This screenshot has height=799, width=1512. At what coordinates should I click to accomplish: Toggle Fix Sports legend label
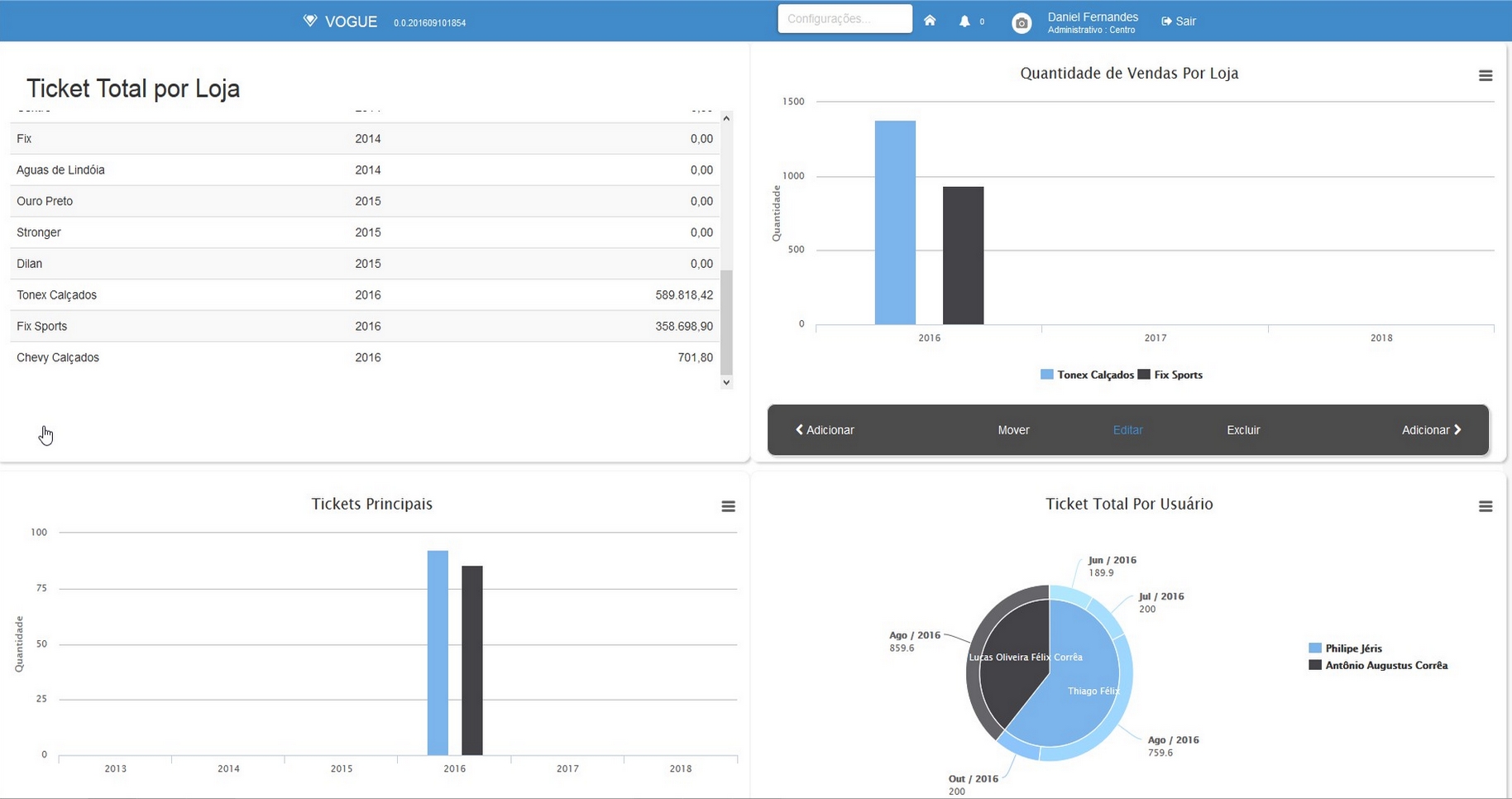coord(1178,375)
